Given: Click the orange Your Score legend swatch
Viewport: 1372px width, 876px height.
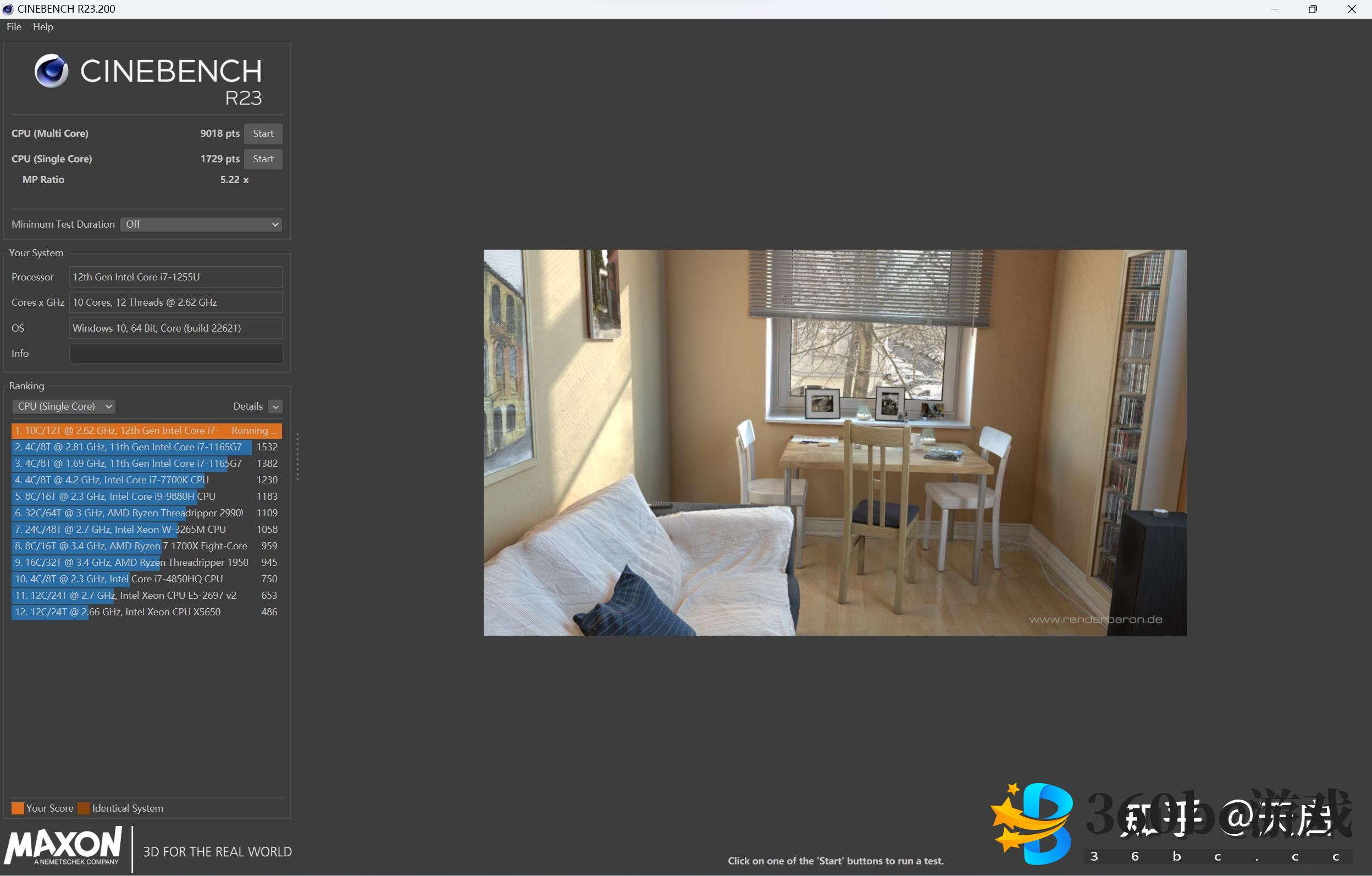Looking at the screenshot, I should point(18,808).
